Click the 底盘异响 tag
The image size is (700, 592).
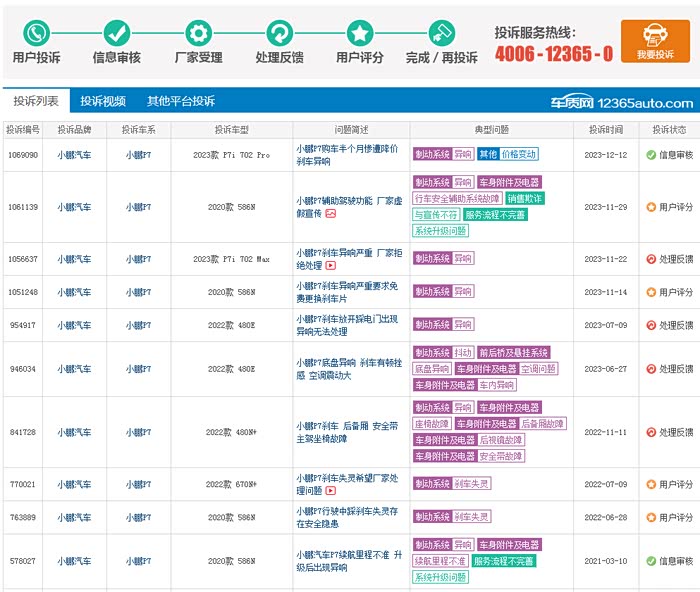(x=432, y=368)
